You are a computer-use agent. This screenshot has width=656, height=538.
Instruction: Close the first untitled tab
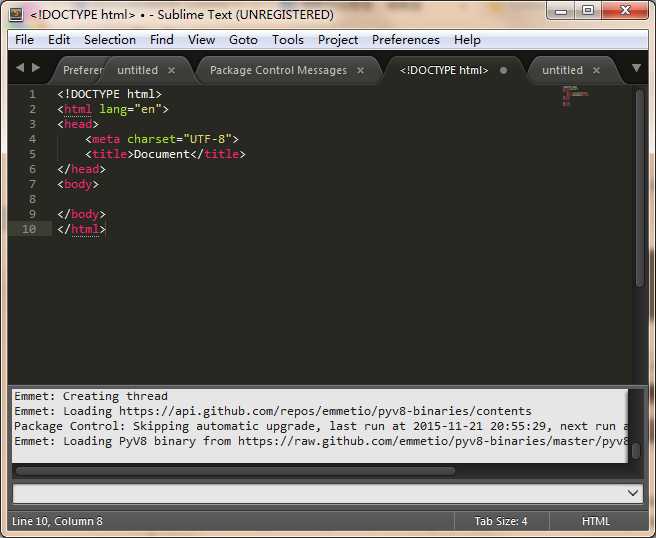pyautogui.click(x=172, y=70)
